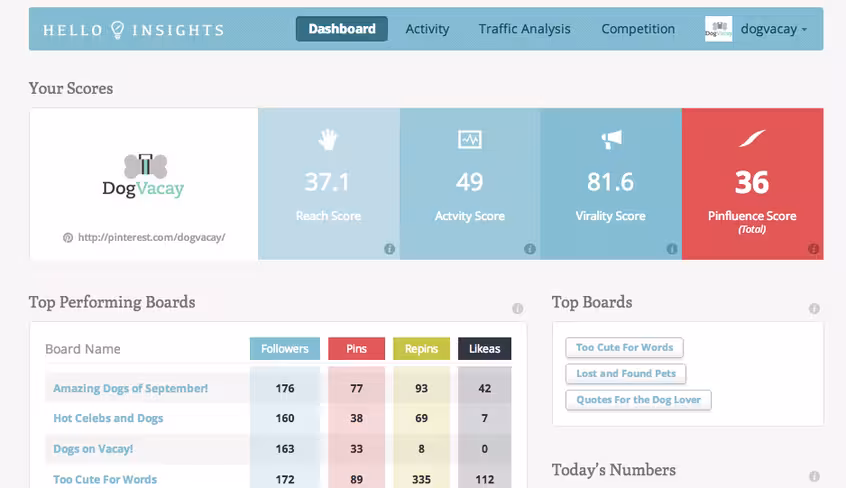This screenshot has width=846, height=488.
Task: Open info icon on Pinfluence Score tile
Action: 814,249
